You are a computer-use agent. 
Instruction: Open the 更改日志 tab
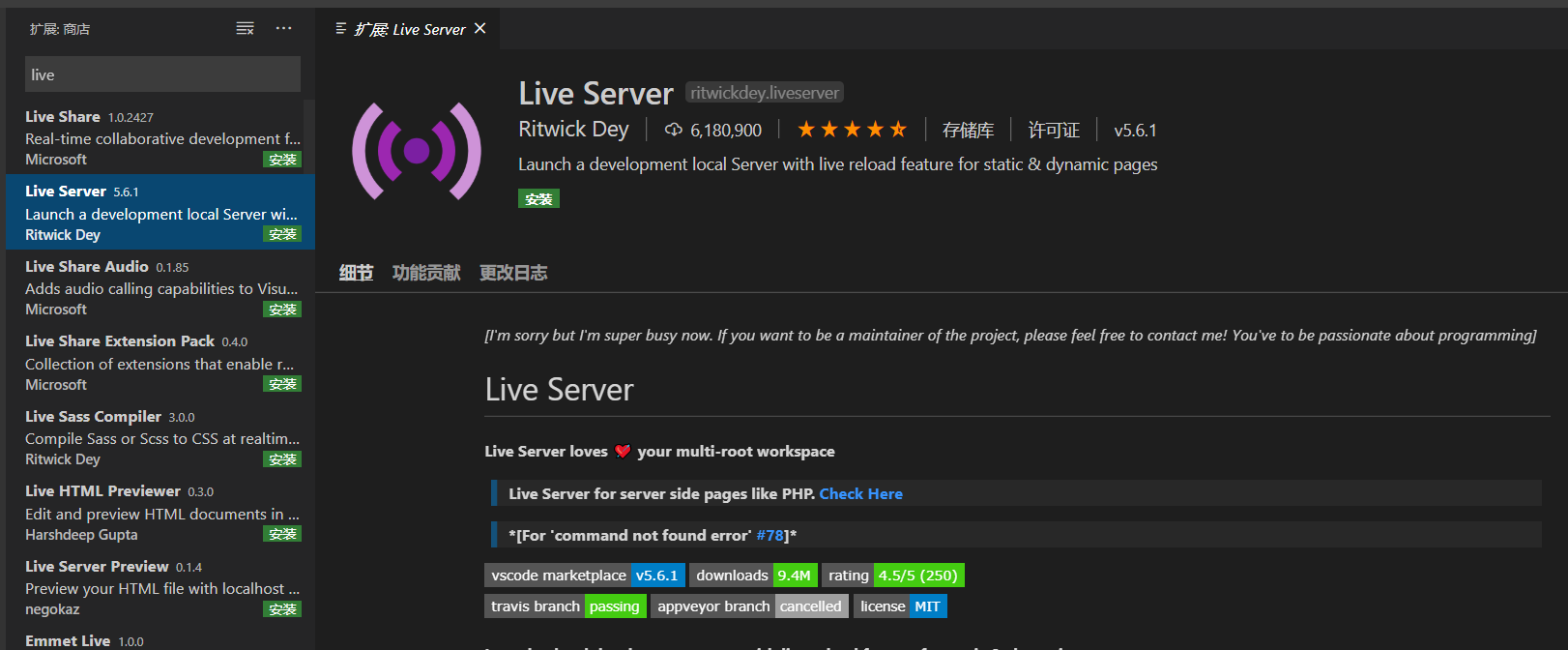(x=513, y=273)
